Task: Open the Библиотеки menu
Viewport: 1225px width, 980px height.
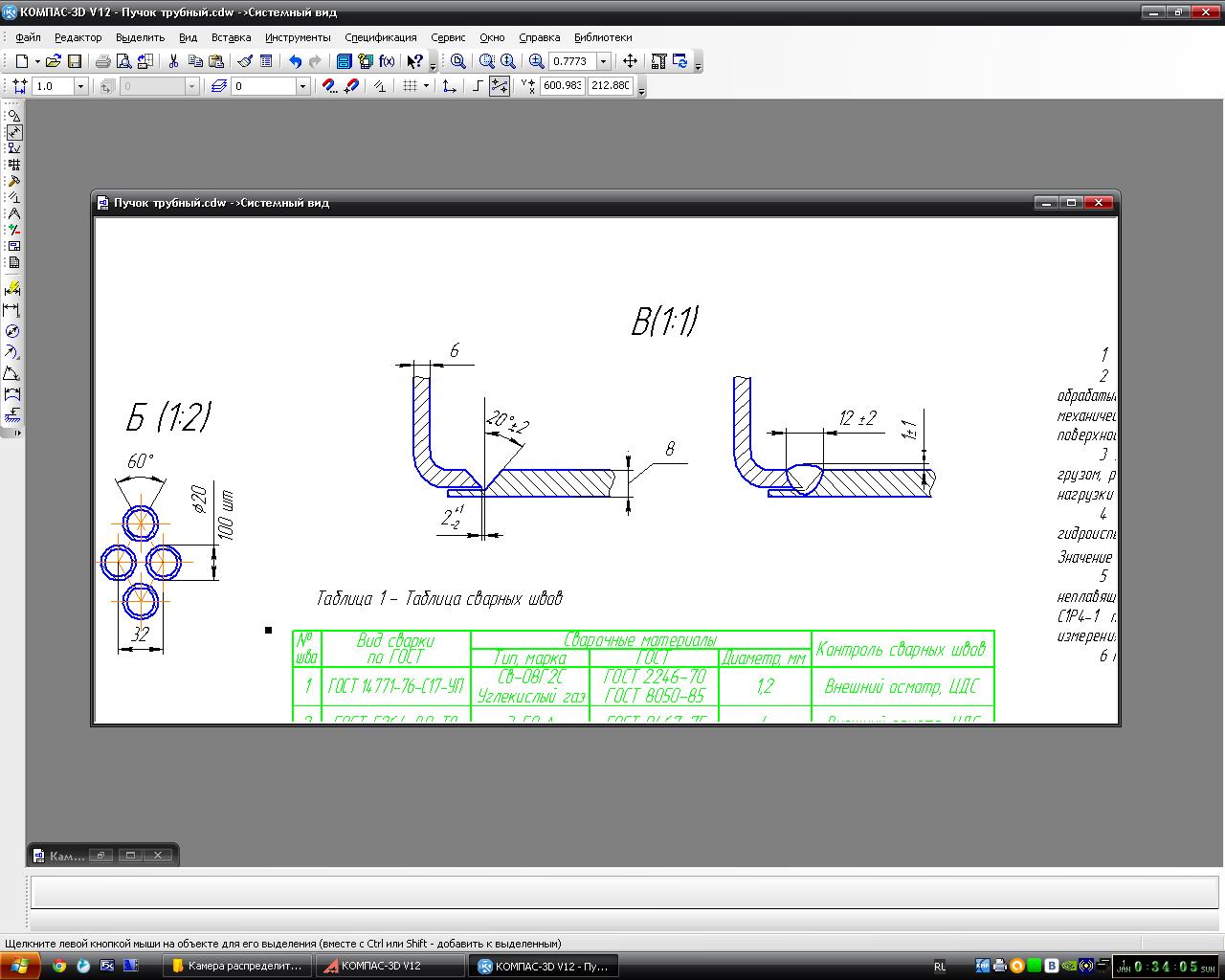Action: tap(603, 37)
